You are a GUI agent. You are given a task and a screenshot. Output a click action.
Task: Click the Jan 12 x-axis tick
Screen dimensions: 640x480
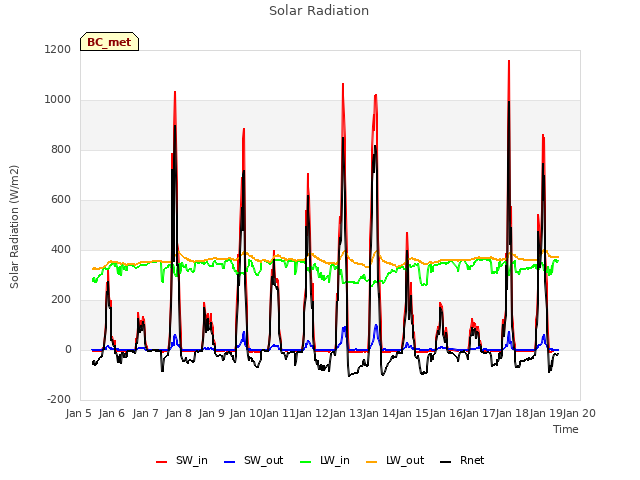[x=312, y=413]
